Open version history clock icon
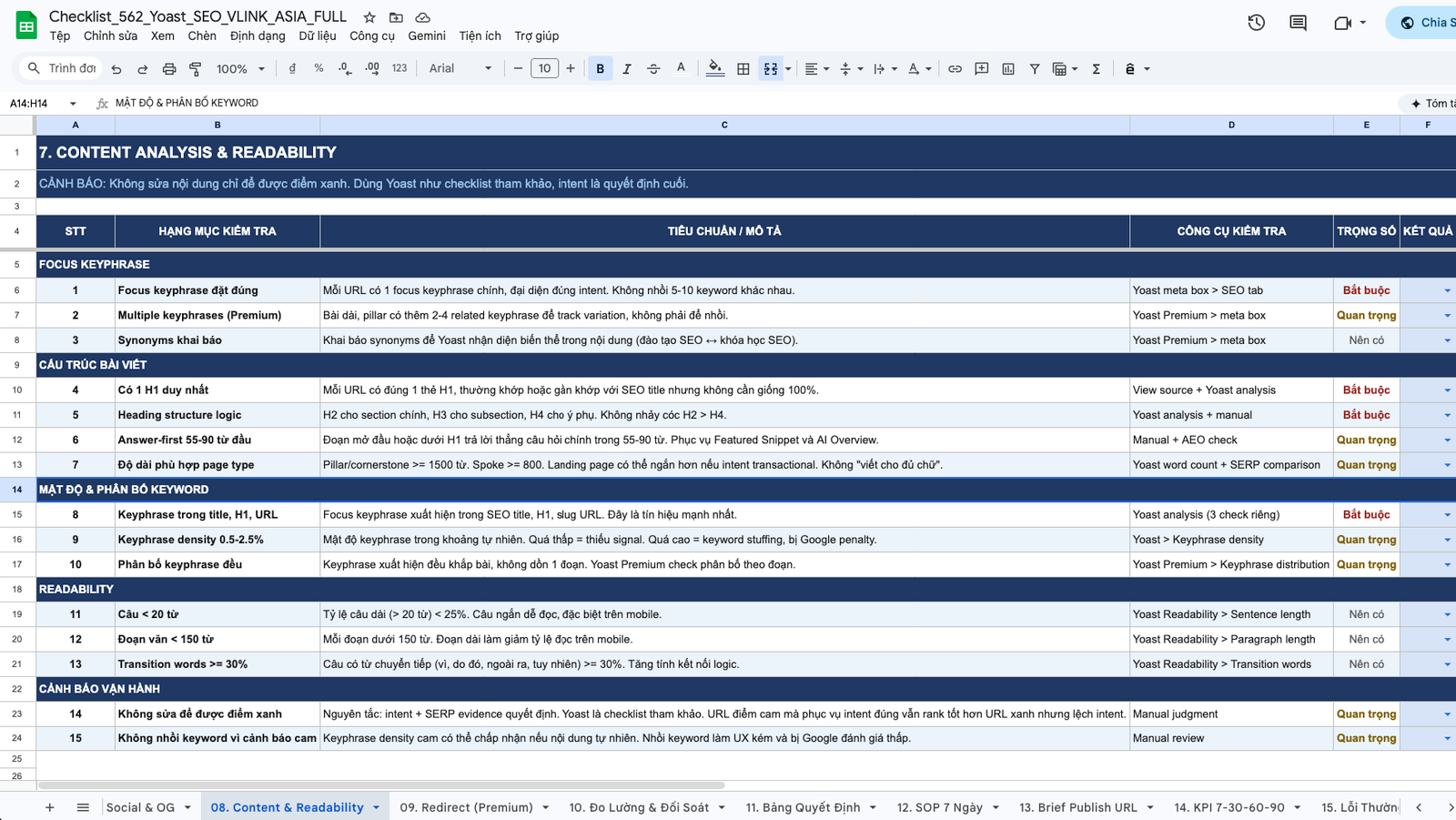Image resolution: width=1456 pixels, height=820 pixels. [x=1257, y=23]
